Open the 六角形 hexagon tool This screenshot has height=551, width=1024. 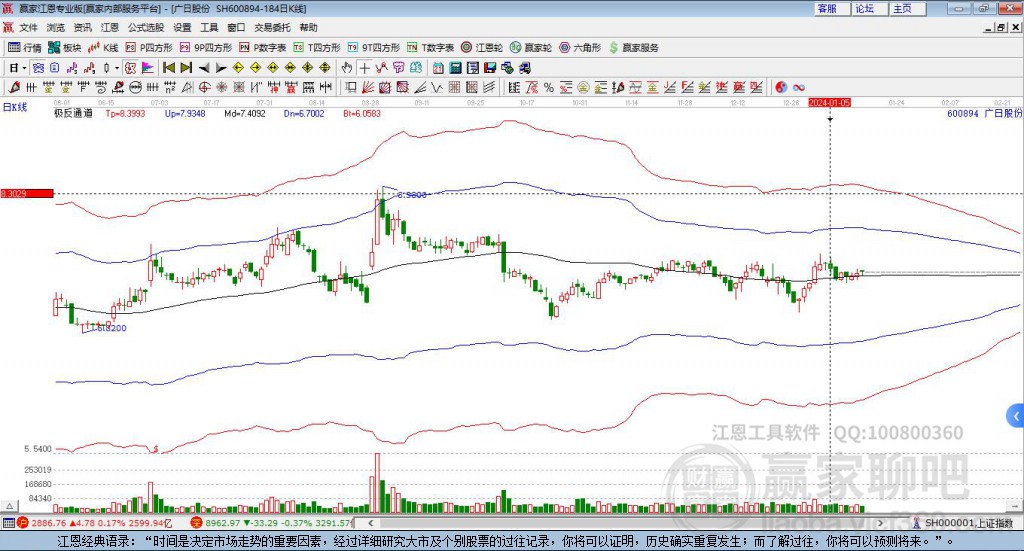pos(580,47)
